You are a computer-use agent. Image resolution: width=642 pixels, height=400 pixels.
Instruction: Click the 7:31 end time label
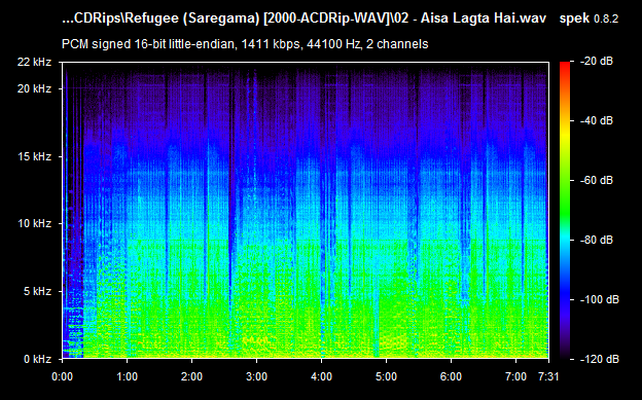[548, 376]
